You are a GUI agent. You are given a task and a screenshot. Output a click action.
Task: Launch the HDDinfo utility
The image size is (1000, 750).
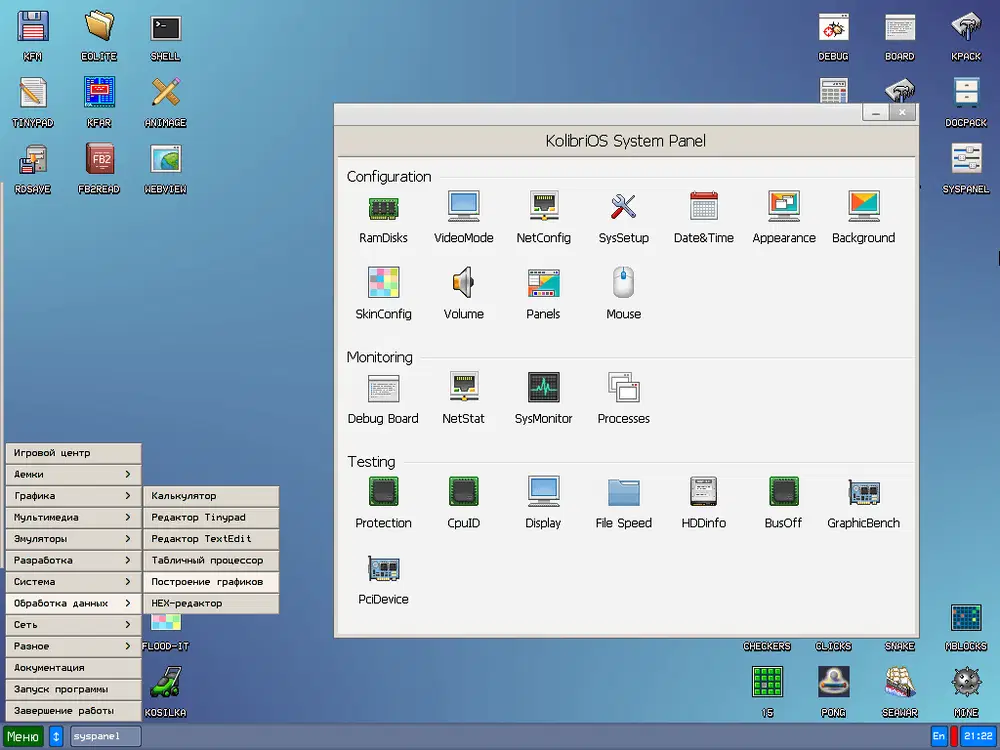pos(704,493)
